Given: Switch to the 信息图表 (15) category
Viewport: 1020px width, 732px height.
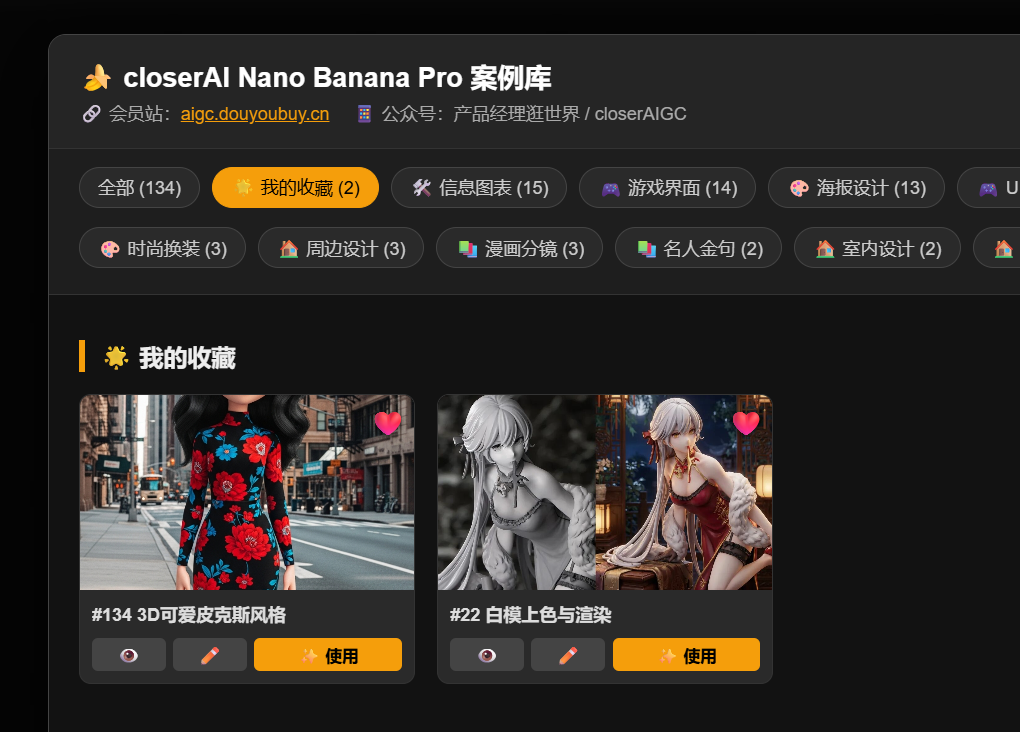Looking at the screenshot, I should pos(479,187).
